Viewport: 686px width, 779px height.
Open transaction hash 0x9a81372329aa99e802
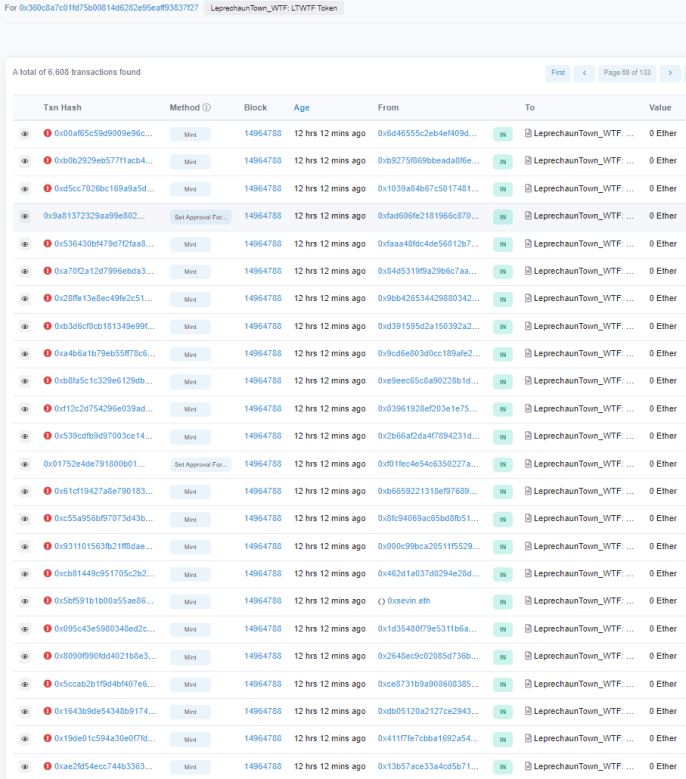pos(94,216)
